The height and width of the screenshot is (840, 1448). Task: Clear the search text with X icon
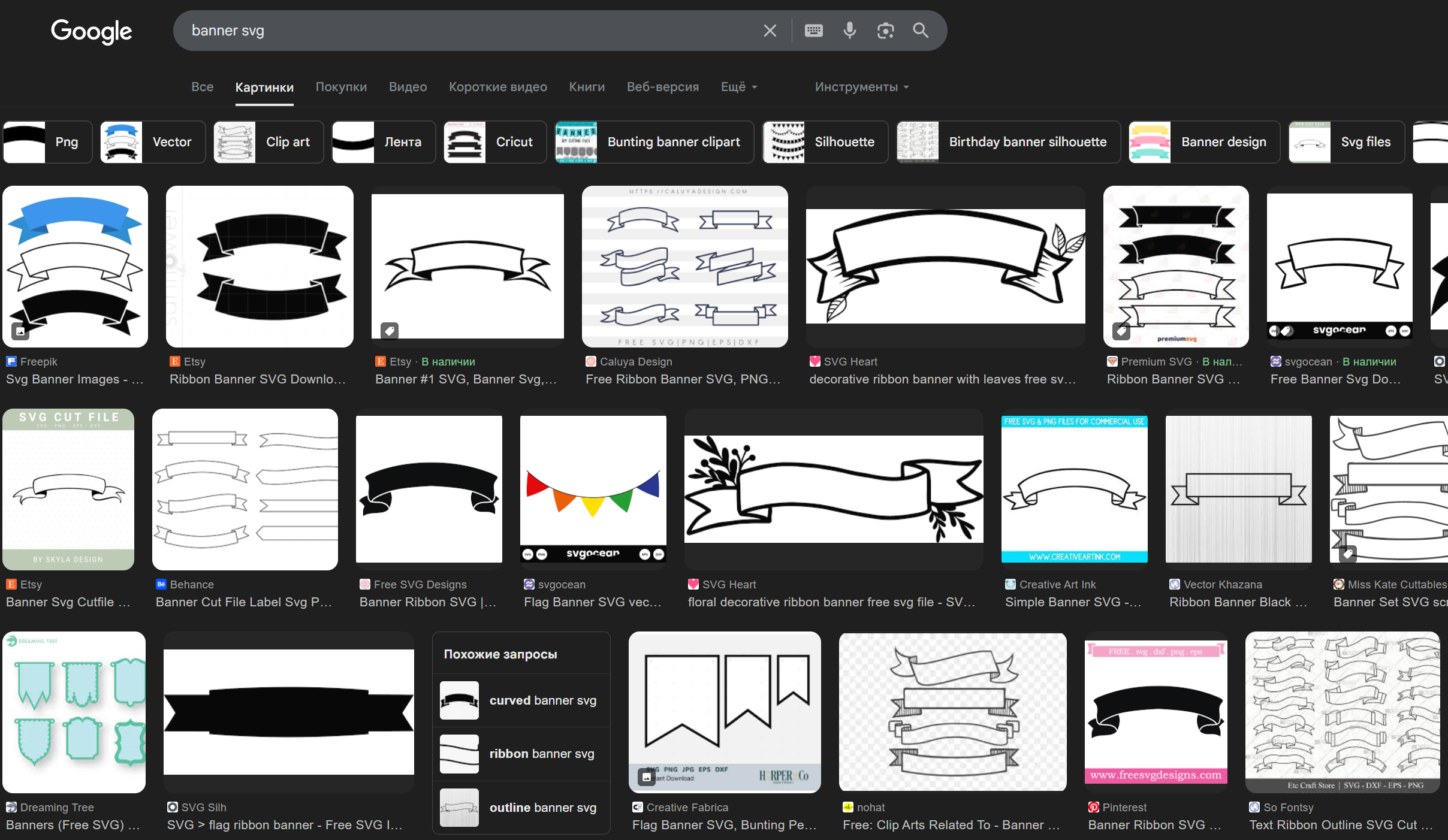pyautogui.click(x=770, y=31)
